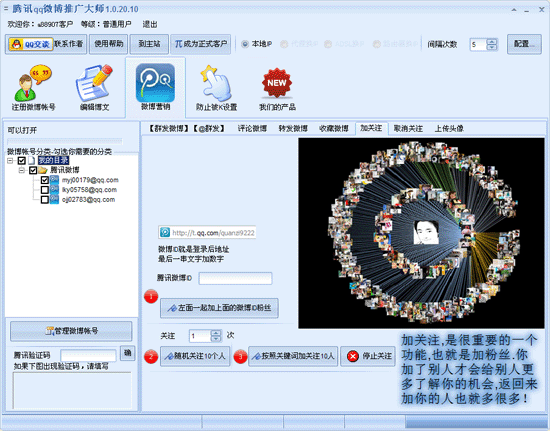The width and height of the screenshot is (550, 431).
Task: Click the follower network graphic image
Action: click(x=421, y=233)
